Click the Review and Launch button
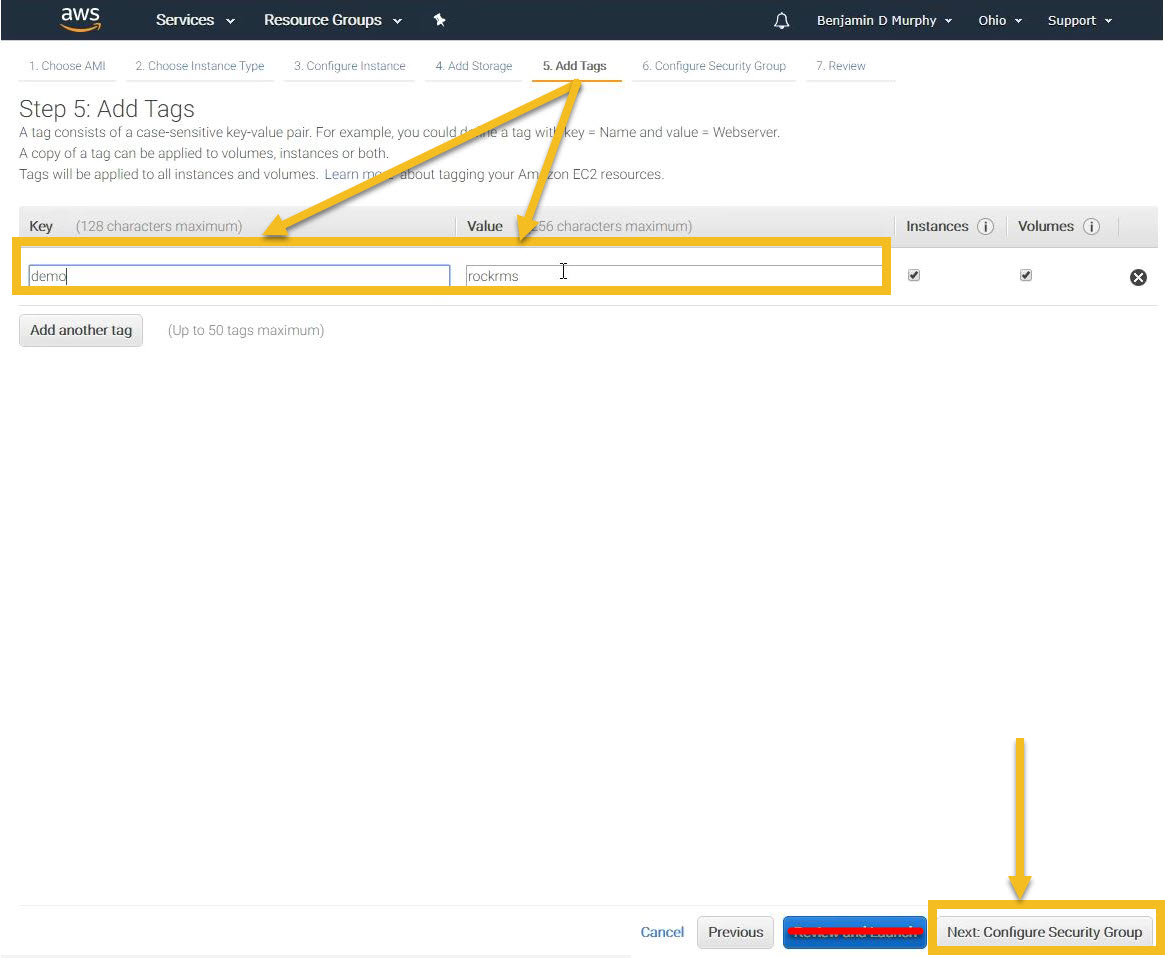Image resolution: width=1165 pixels, height=958 pixels. [854, 932]
